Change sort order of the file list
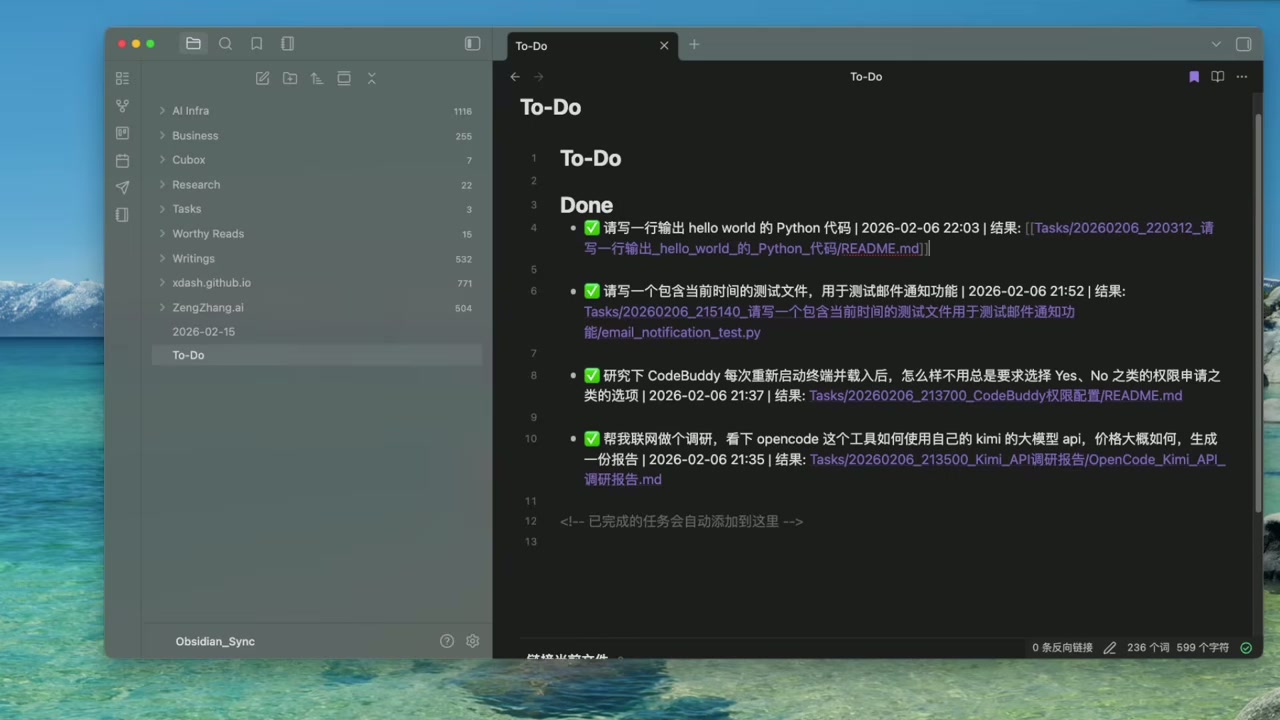The image size is (1280, 720). pyautogui.click(x=316, y=78)
